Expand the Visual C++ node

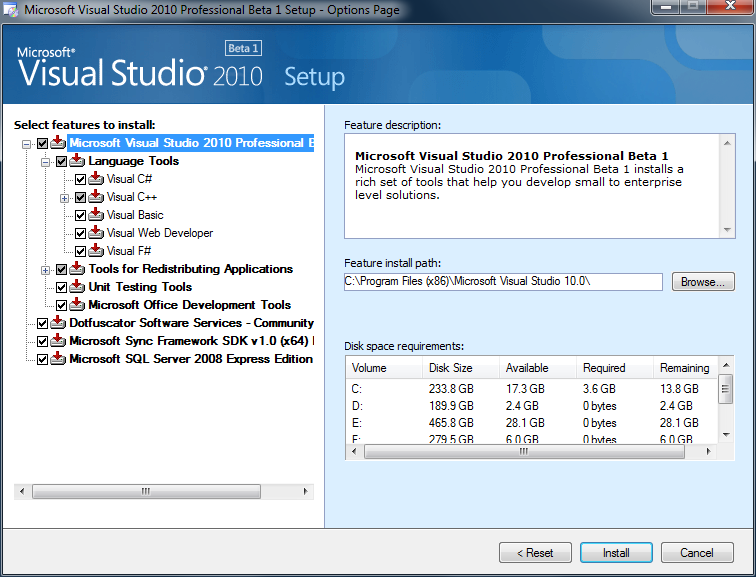tap(64, 199)
